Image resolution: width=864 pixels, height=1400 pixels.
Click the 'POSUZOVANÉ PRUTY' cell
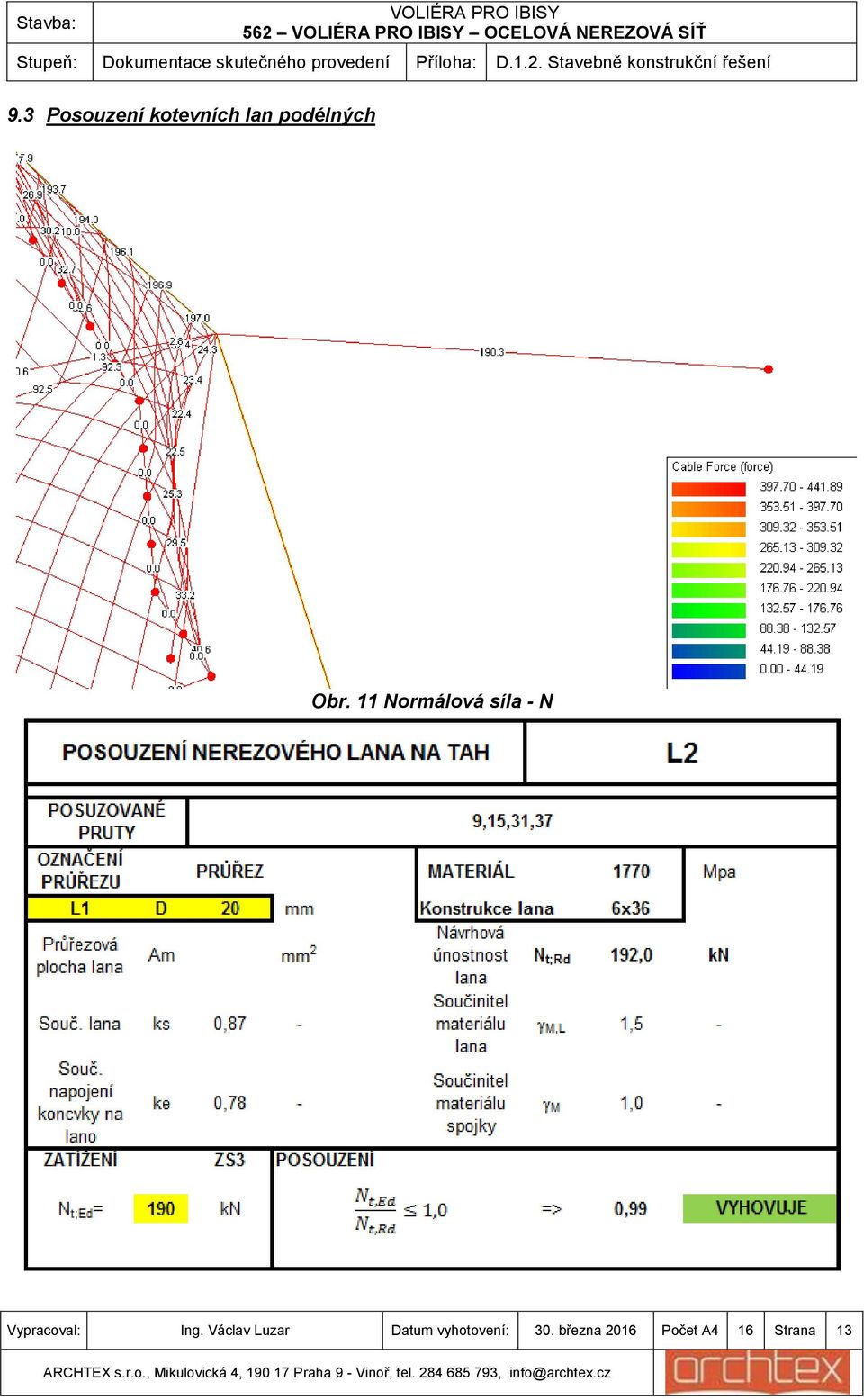coord(106,821)
